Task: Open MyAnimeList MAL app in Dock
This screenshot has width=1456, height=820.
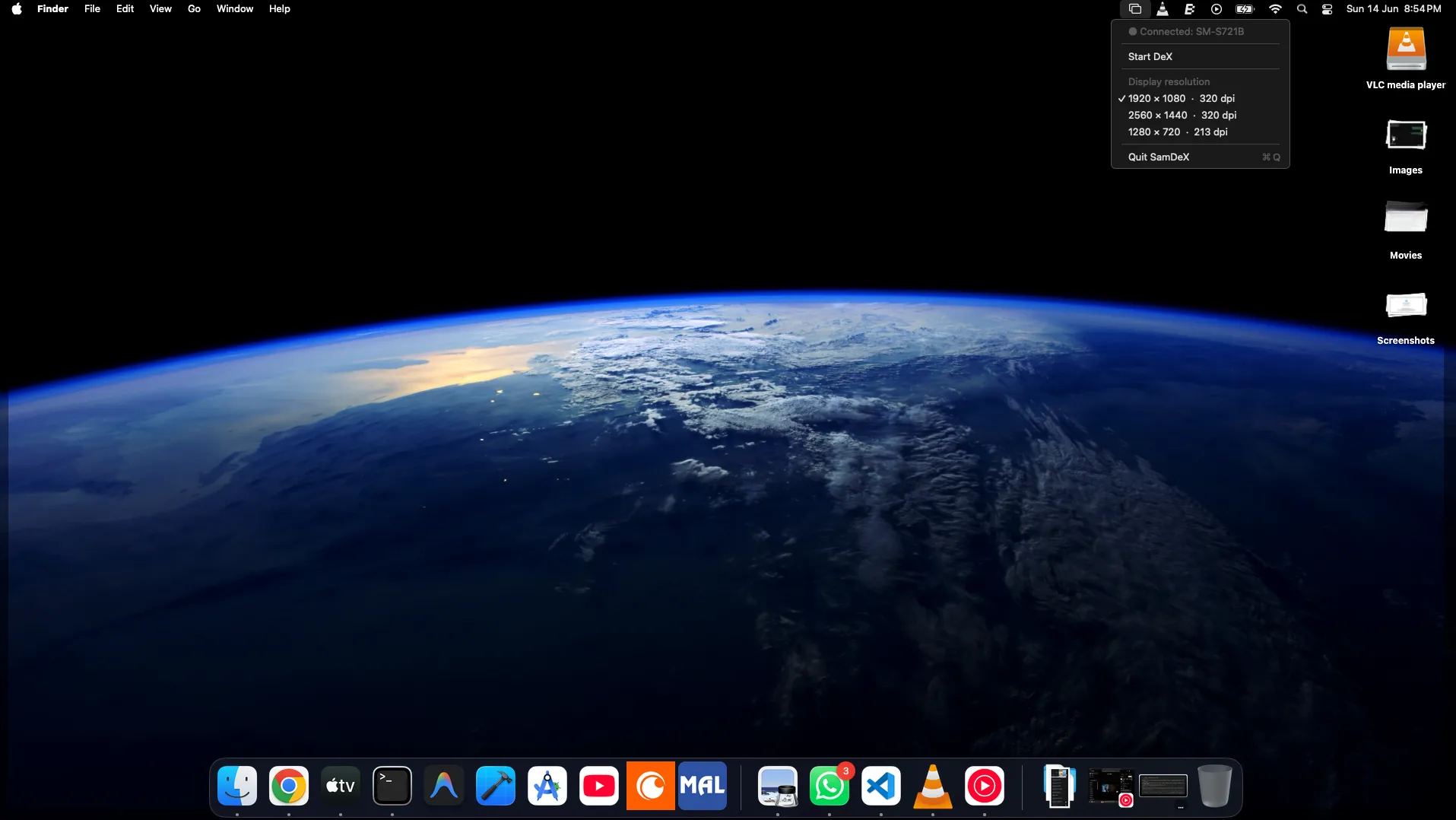Action: [703, 786]
